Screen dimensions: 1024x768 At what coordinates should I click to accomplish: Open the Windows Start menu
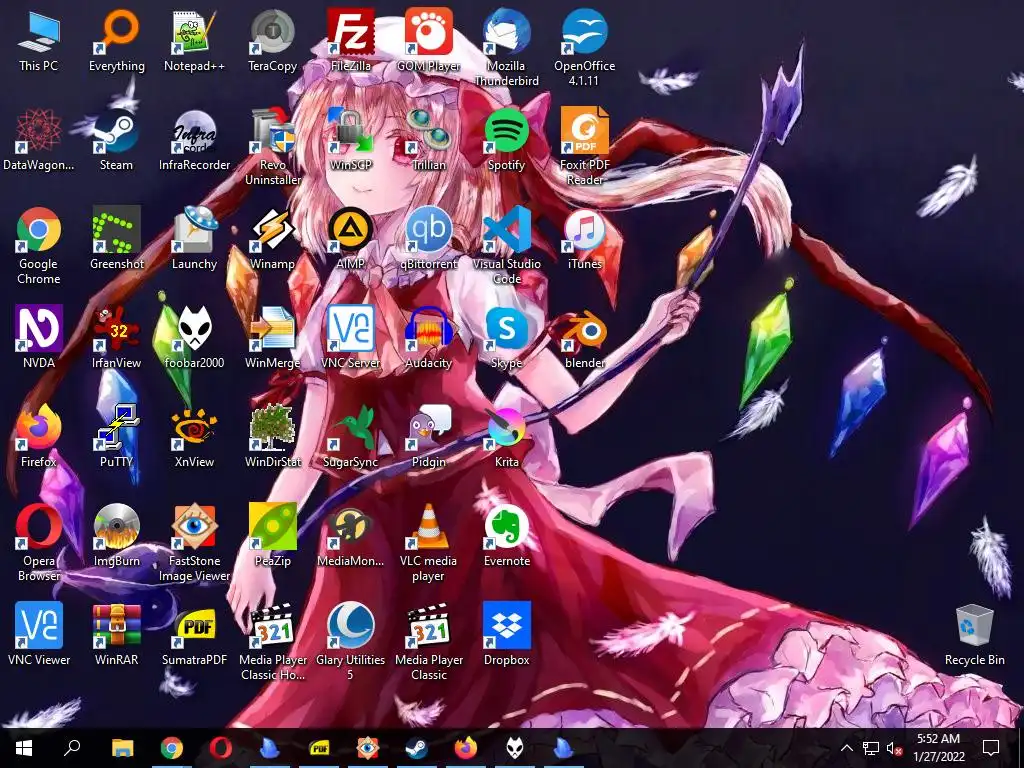coord(24,748)
